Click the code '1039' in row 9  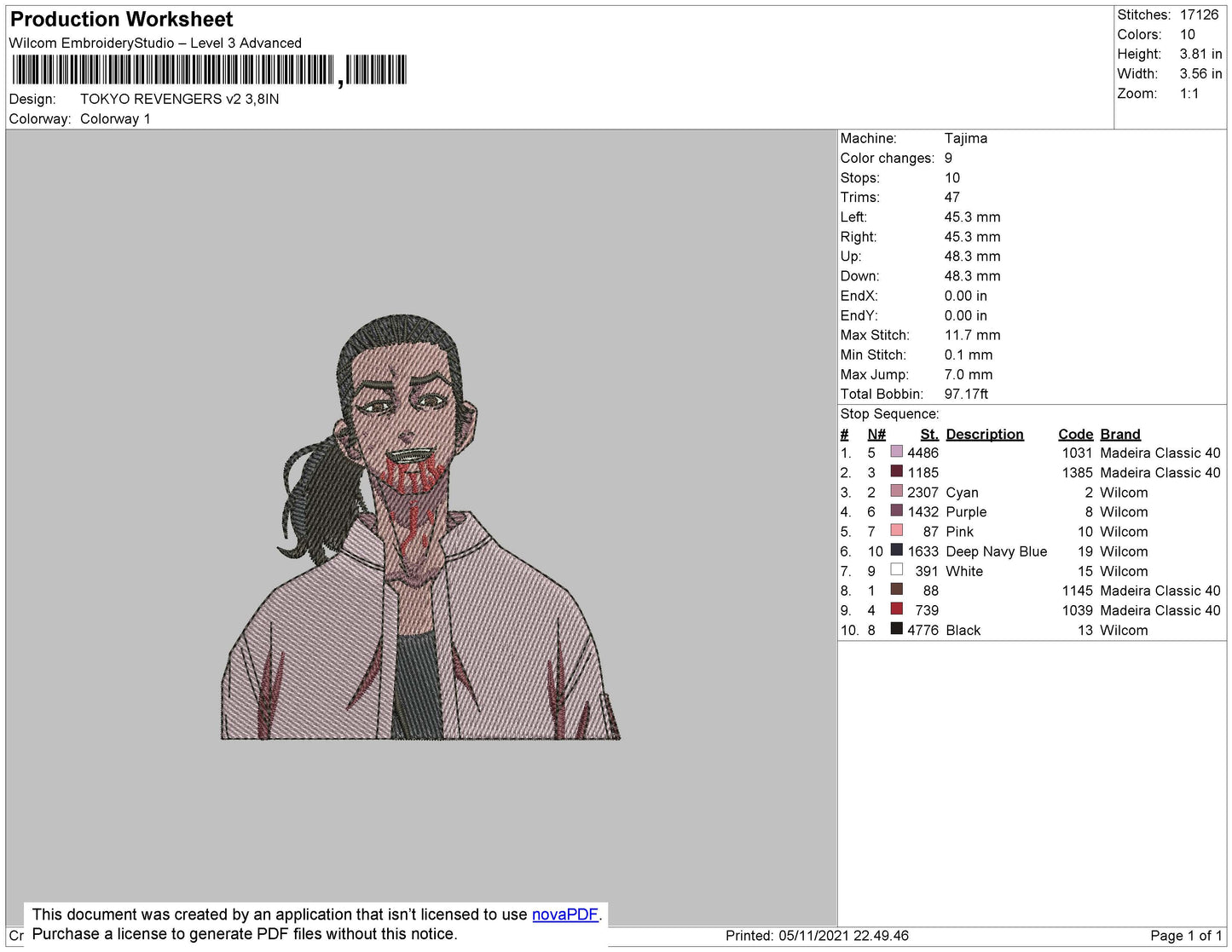click(1077, 610)
